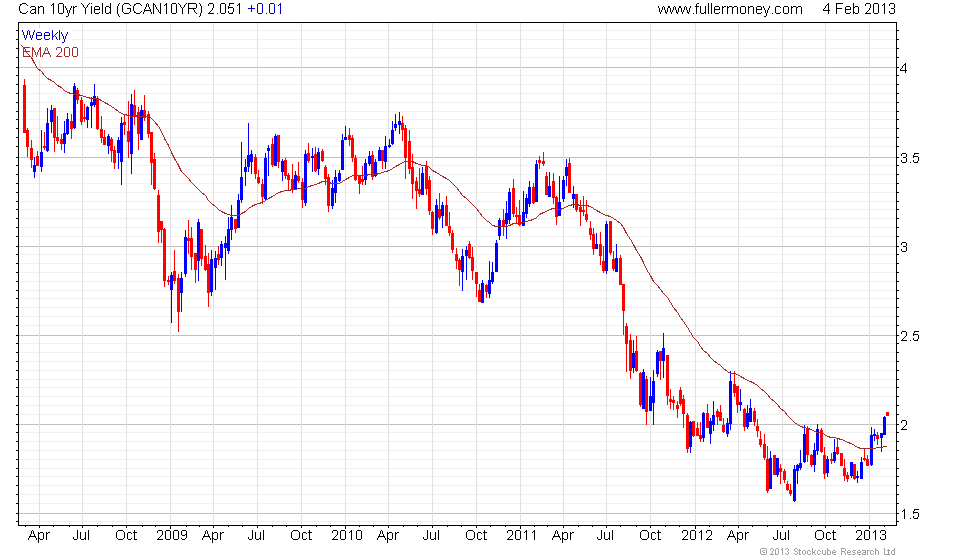The height and width of the screenshot is (560, 980).
Task: Select the 'EMA 200' legend label
Action: point(51,52)
